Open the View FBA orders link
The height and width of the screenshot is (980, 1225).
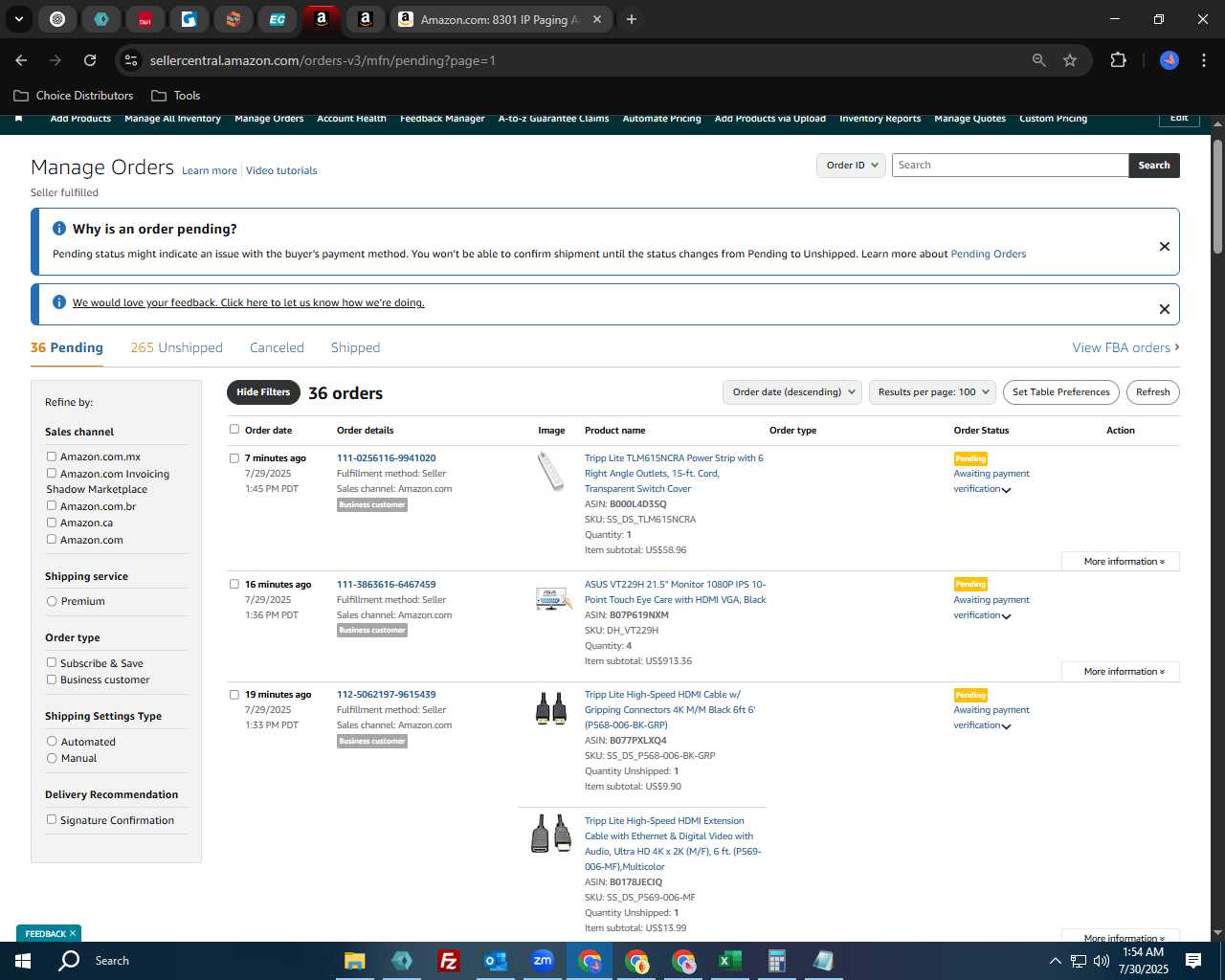pos(1125,347)
